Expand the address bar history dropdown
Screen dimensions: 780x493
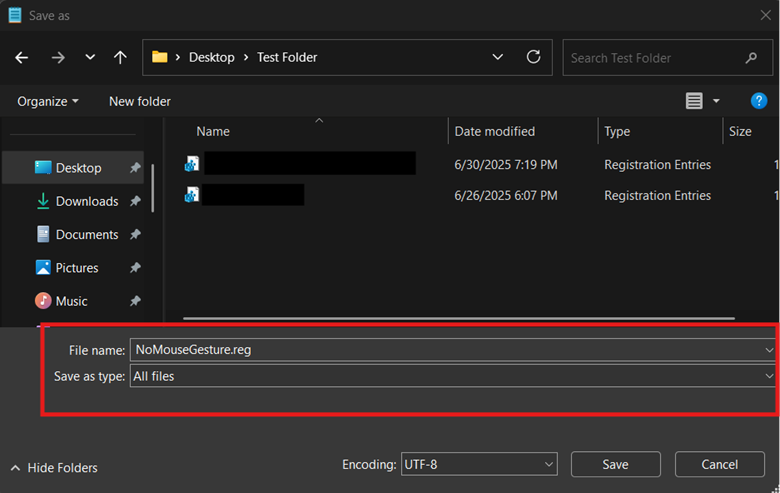pos(497,57)
